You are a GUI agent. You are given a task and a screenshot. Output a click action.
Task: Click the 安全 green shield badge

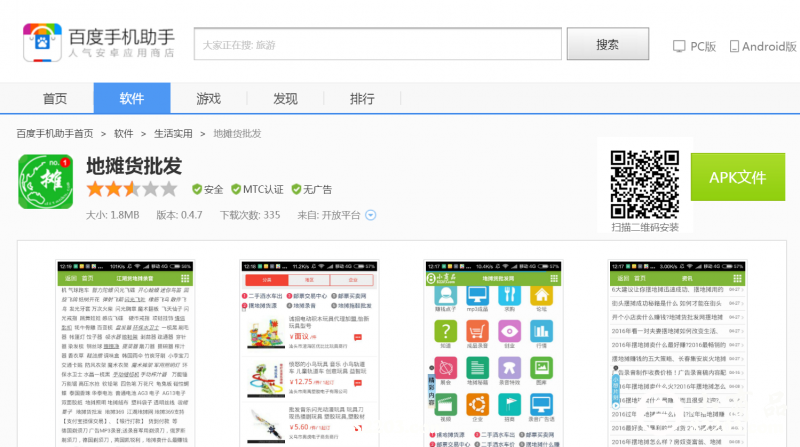[x=197, y=189]
